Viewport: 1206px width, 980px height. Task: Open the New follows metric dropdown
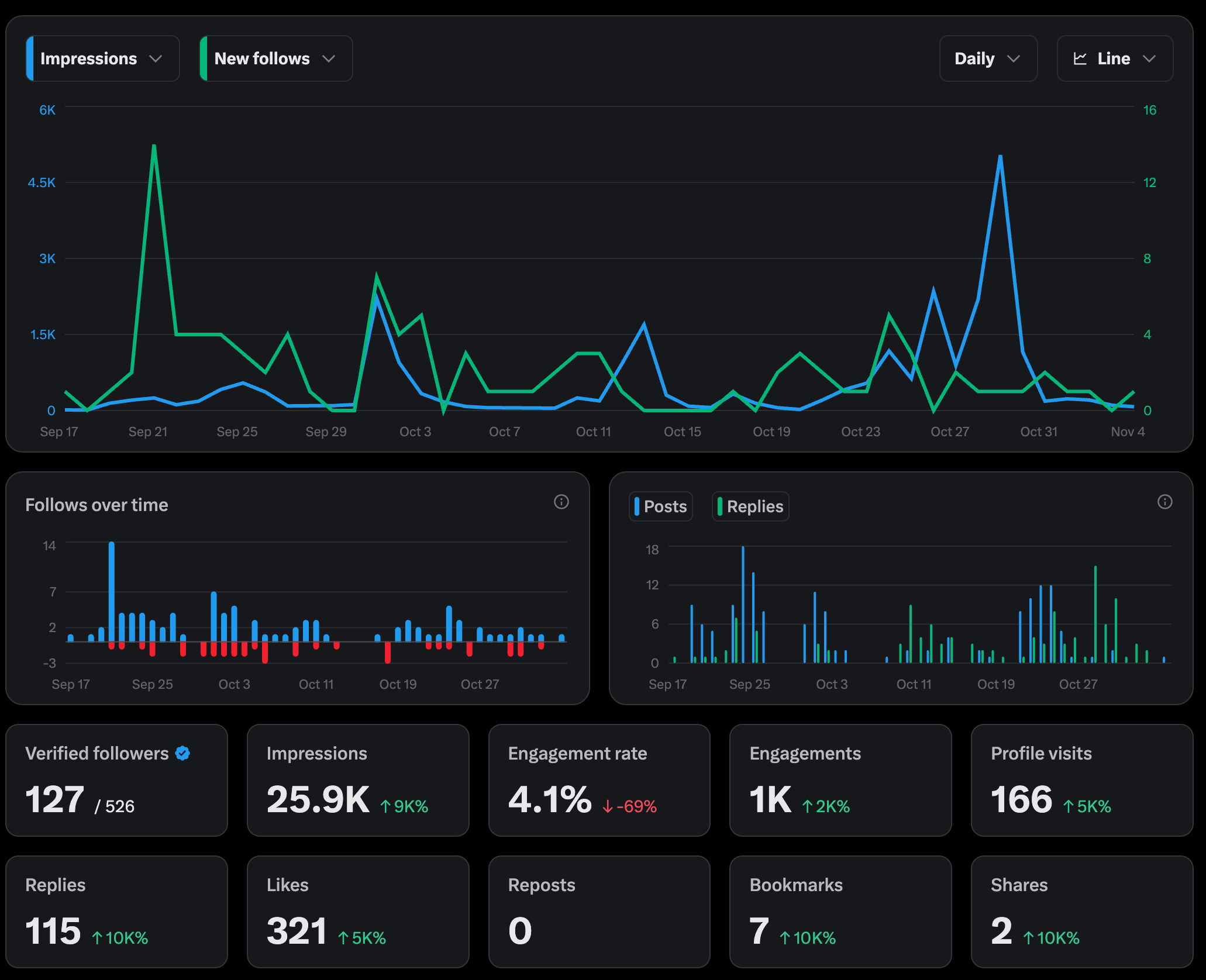(x=275, y=58)
